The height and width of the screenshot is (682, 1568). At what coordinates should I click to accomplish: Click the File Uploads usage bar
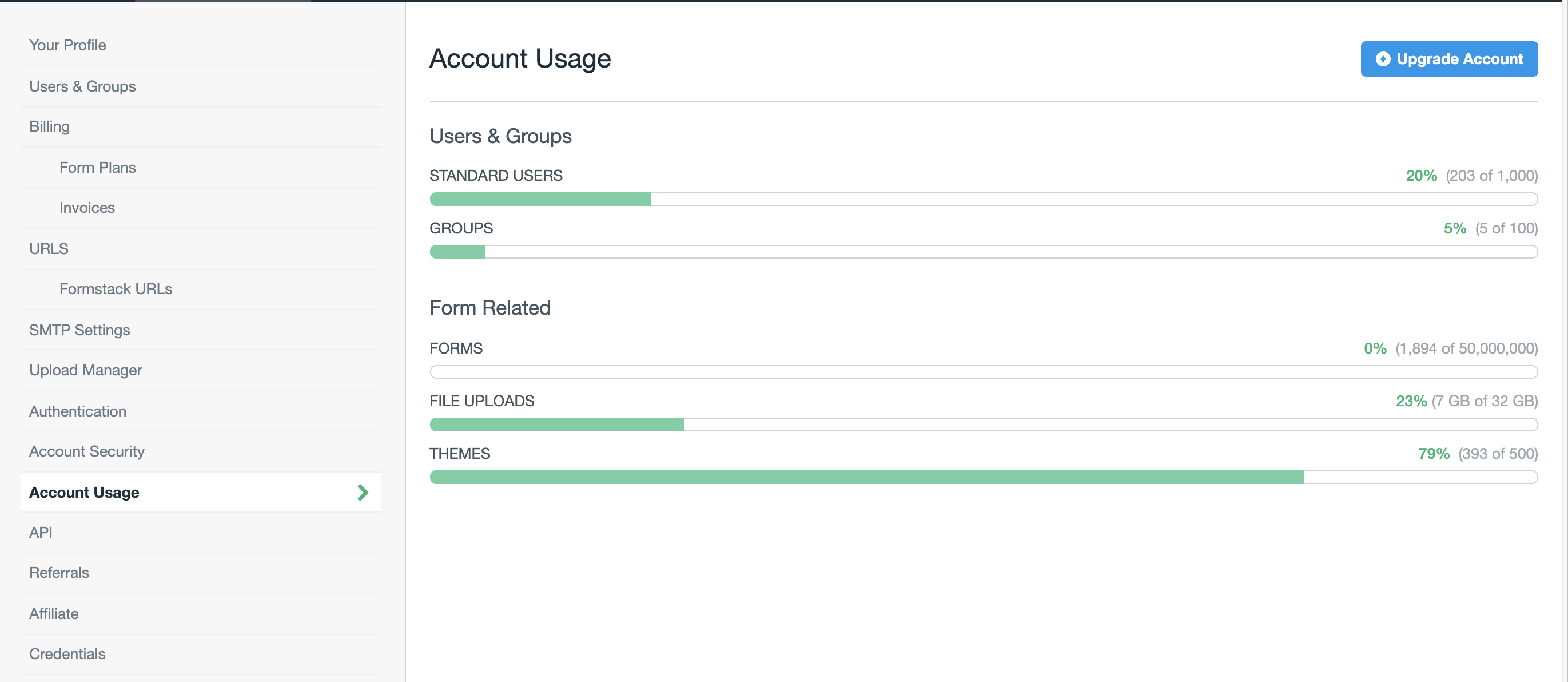983,425
